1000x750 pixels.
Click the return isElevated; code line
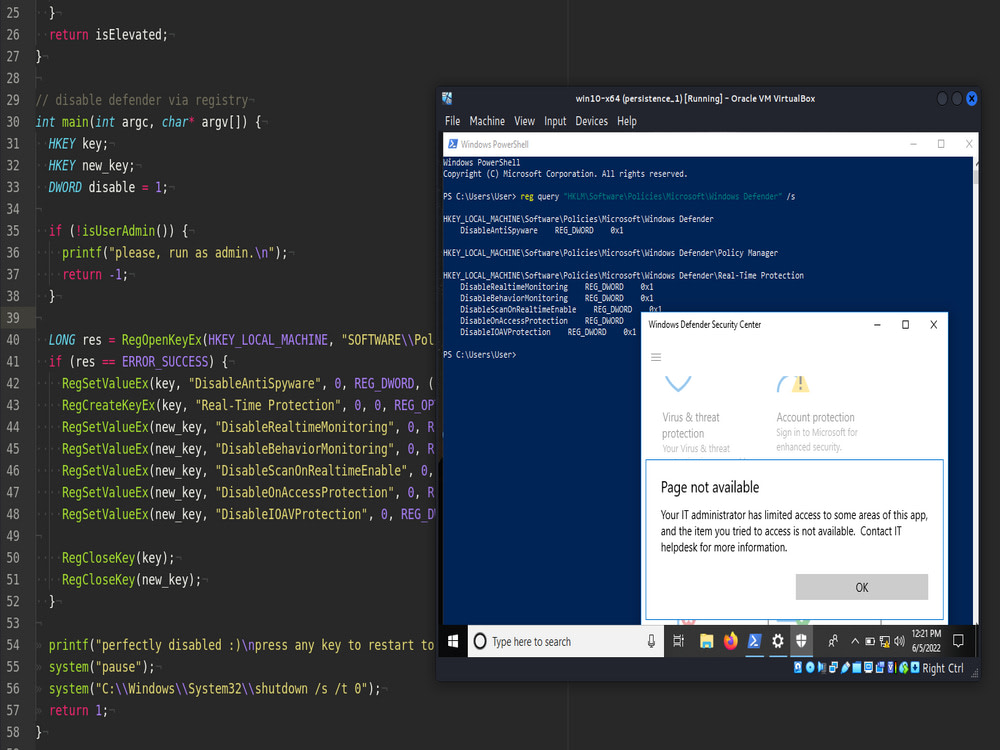(x=108, y=34)
